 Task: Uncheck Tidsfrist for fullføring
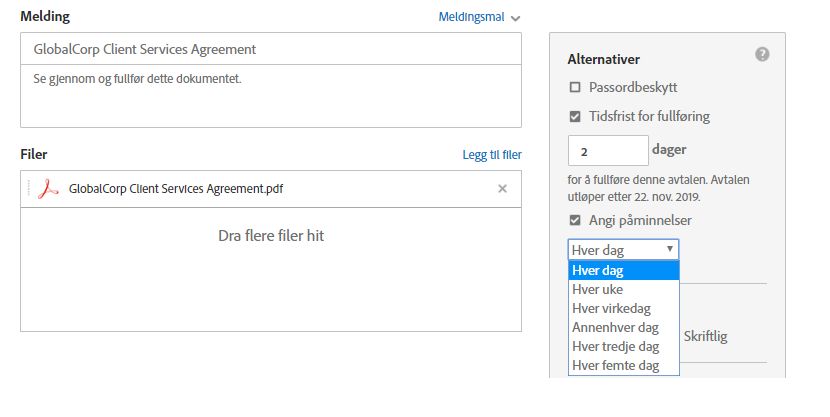tap(575, 116)
